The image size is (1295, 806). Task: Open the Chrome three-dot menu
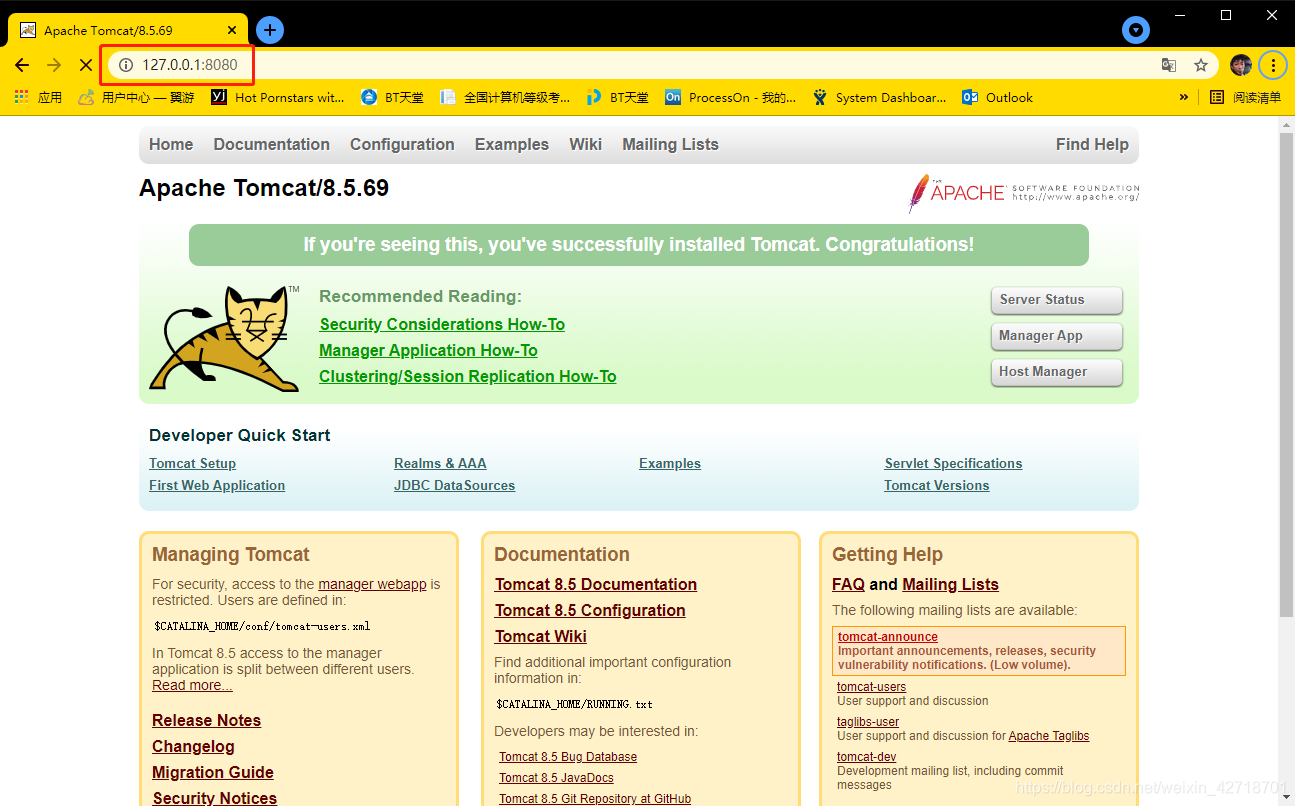(x=1273, y=65)
